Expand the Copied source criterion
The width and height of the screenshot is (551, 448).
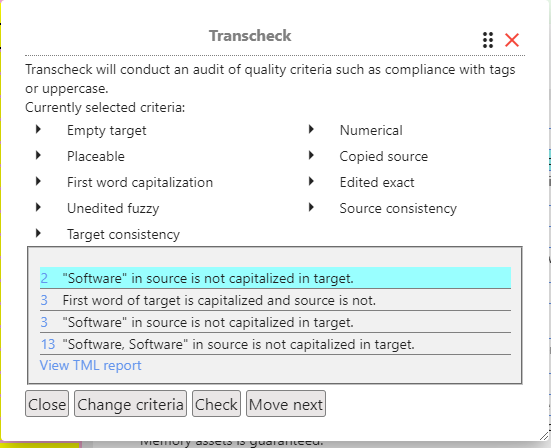pyautogui.click(x=311, y=156)
